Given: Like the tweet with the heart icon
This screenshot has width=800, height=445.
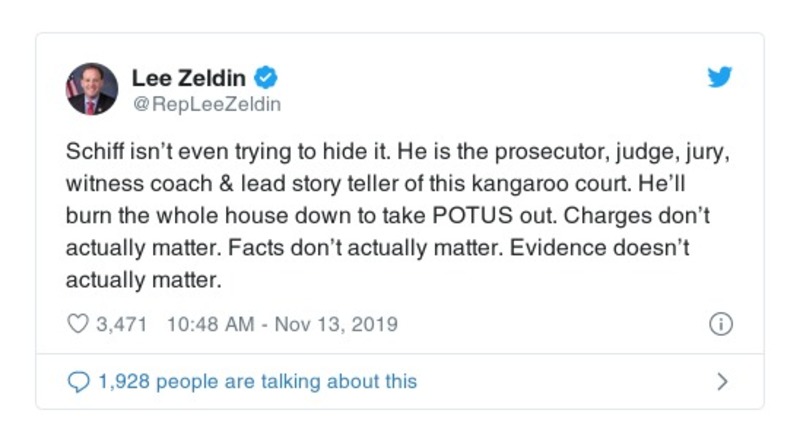Looking at the screenshot, I should tap(77, 324).
